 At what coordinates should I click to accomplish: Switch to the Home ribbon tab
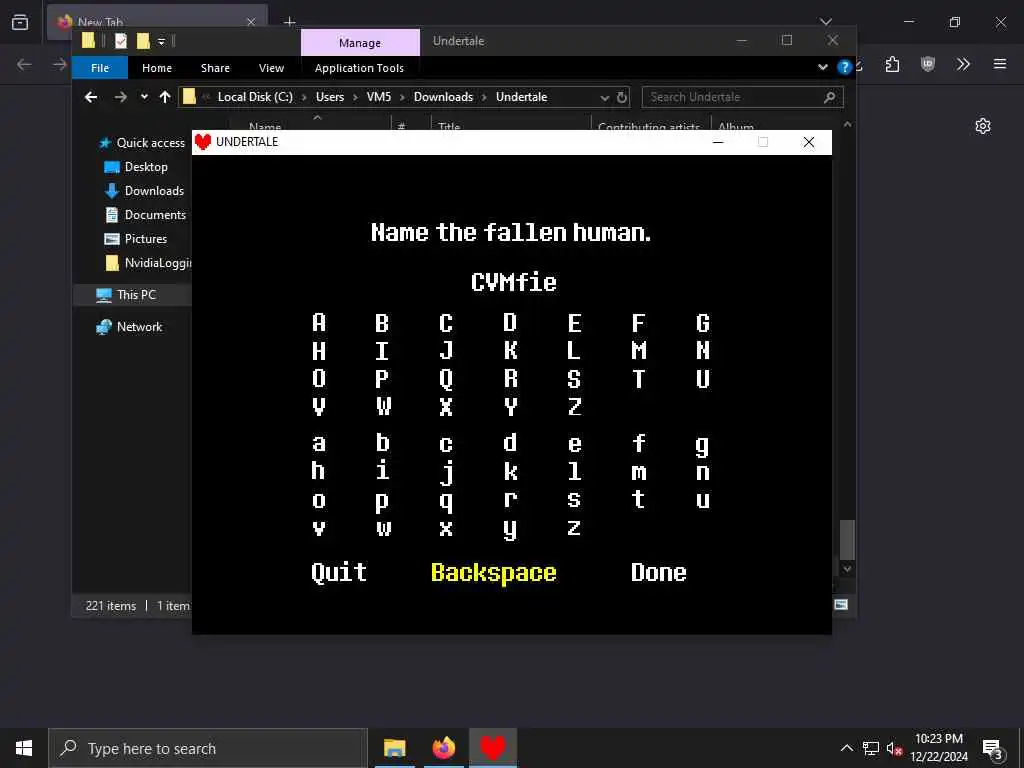[157, 68]
